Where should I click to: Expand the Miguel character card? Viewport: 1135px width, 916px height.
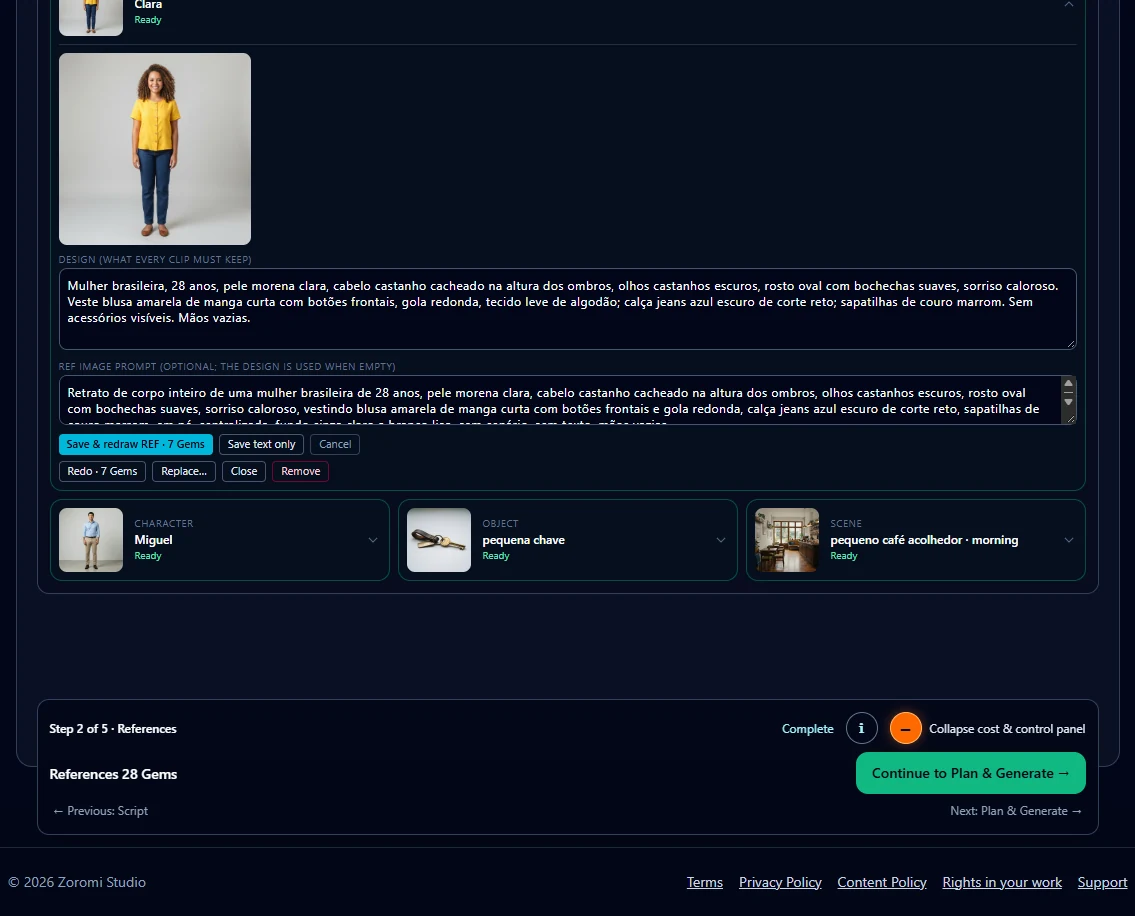coord(373,540)
